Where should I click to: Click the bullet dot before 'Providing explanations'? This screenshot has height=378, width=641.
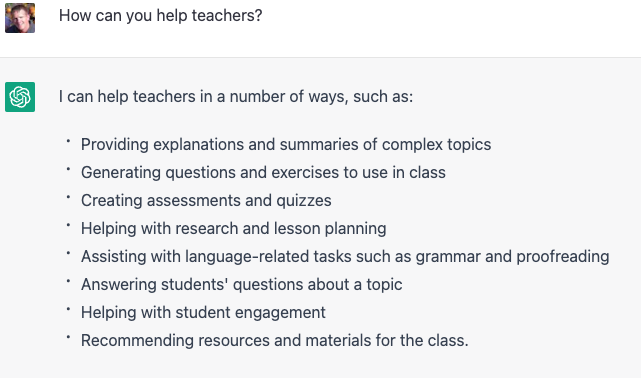tap(68, 141)
